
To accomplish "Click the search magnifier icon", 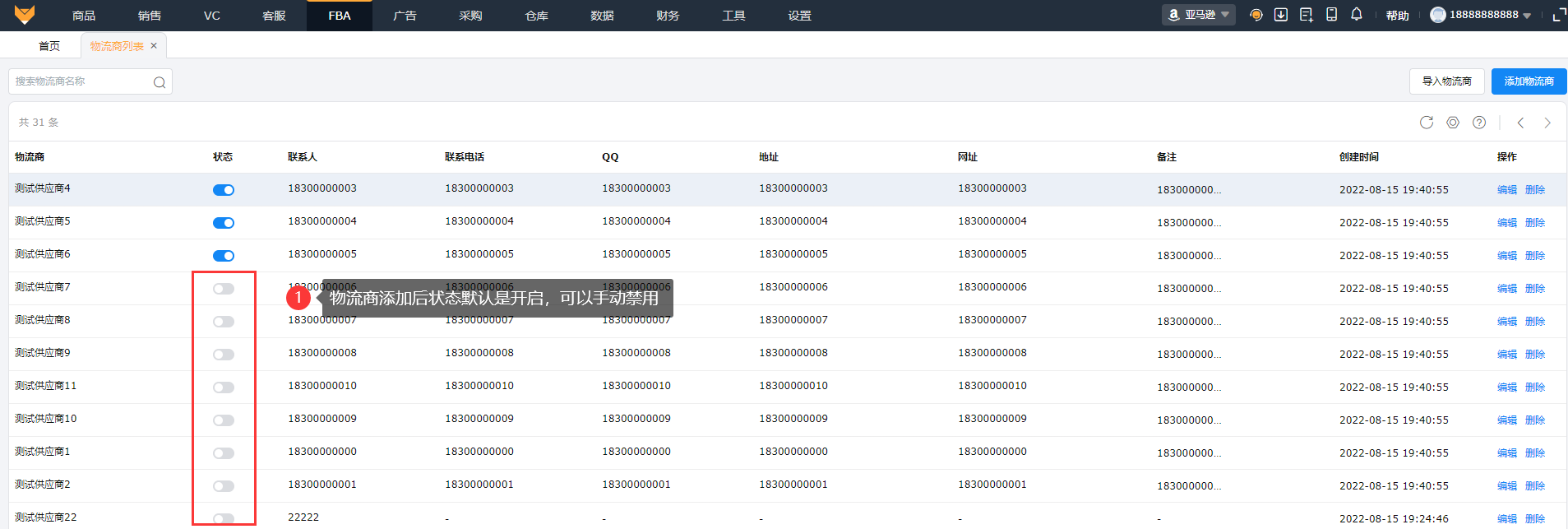I will click(x=160, y=82).
